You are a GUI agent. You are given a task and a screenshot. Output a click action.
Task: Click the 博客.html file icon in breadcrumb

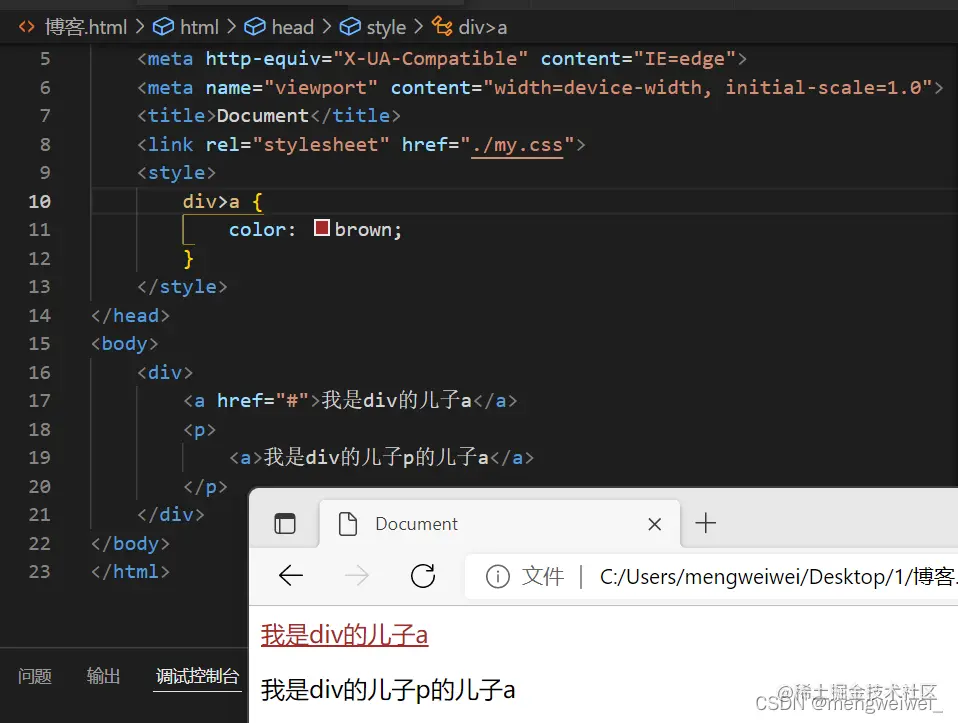tap(25, 26)
